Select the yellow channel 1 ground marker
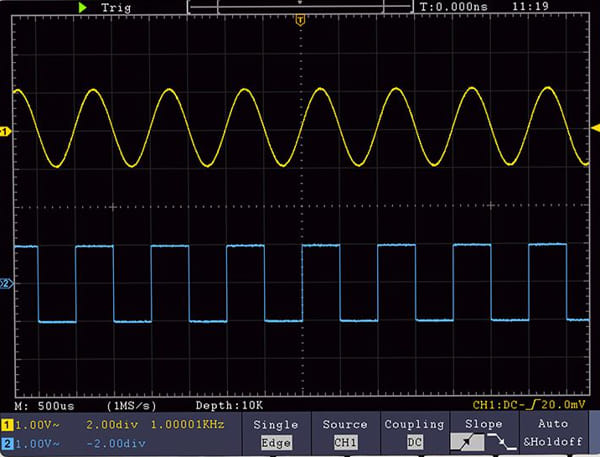This screenshot has height=457, width=600. click(x=5, y=132)
